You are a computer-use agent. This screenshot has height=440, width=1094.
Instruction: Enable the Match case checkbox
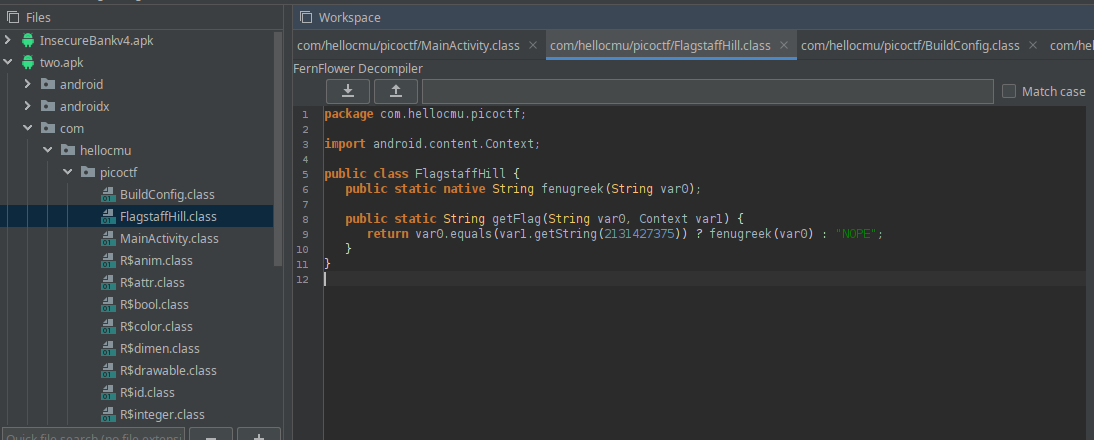1008,91
